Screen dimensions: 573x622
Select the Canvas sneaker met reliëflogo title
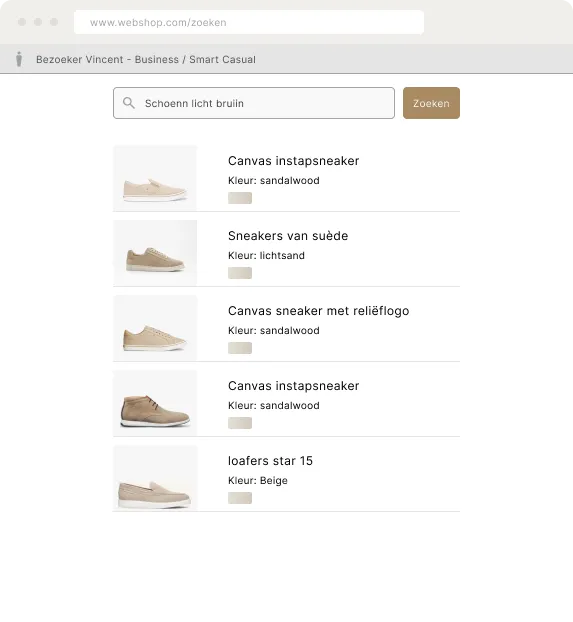(319, 311)
